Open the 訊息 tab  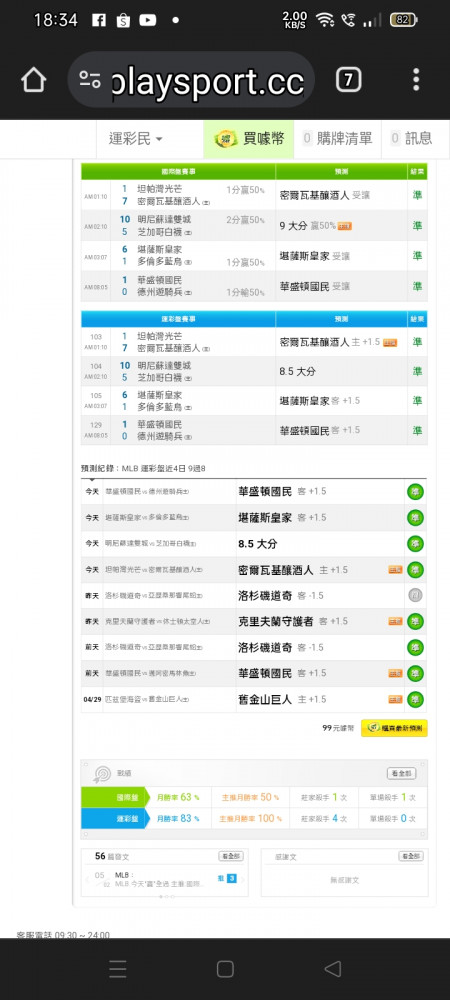point(411,138)
